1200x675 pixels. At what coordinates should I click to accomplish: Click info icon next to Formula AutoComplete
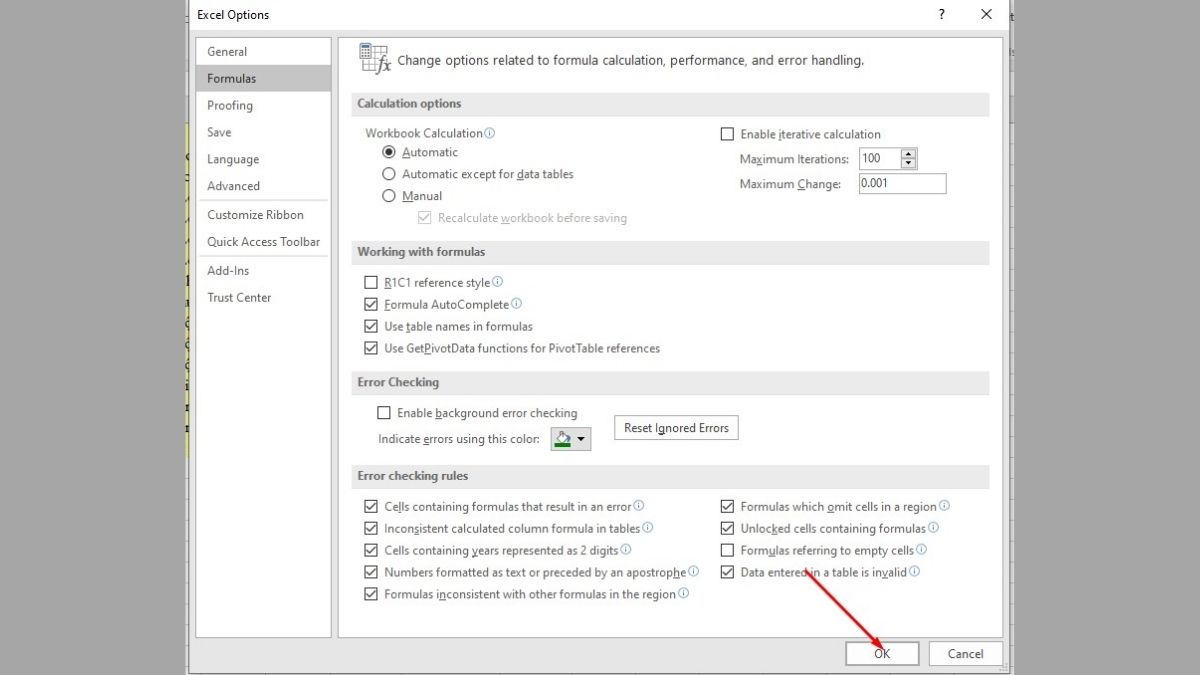pyautogui.click(x=517, y=304)
